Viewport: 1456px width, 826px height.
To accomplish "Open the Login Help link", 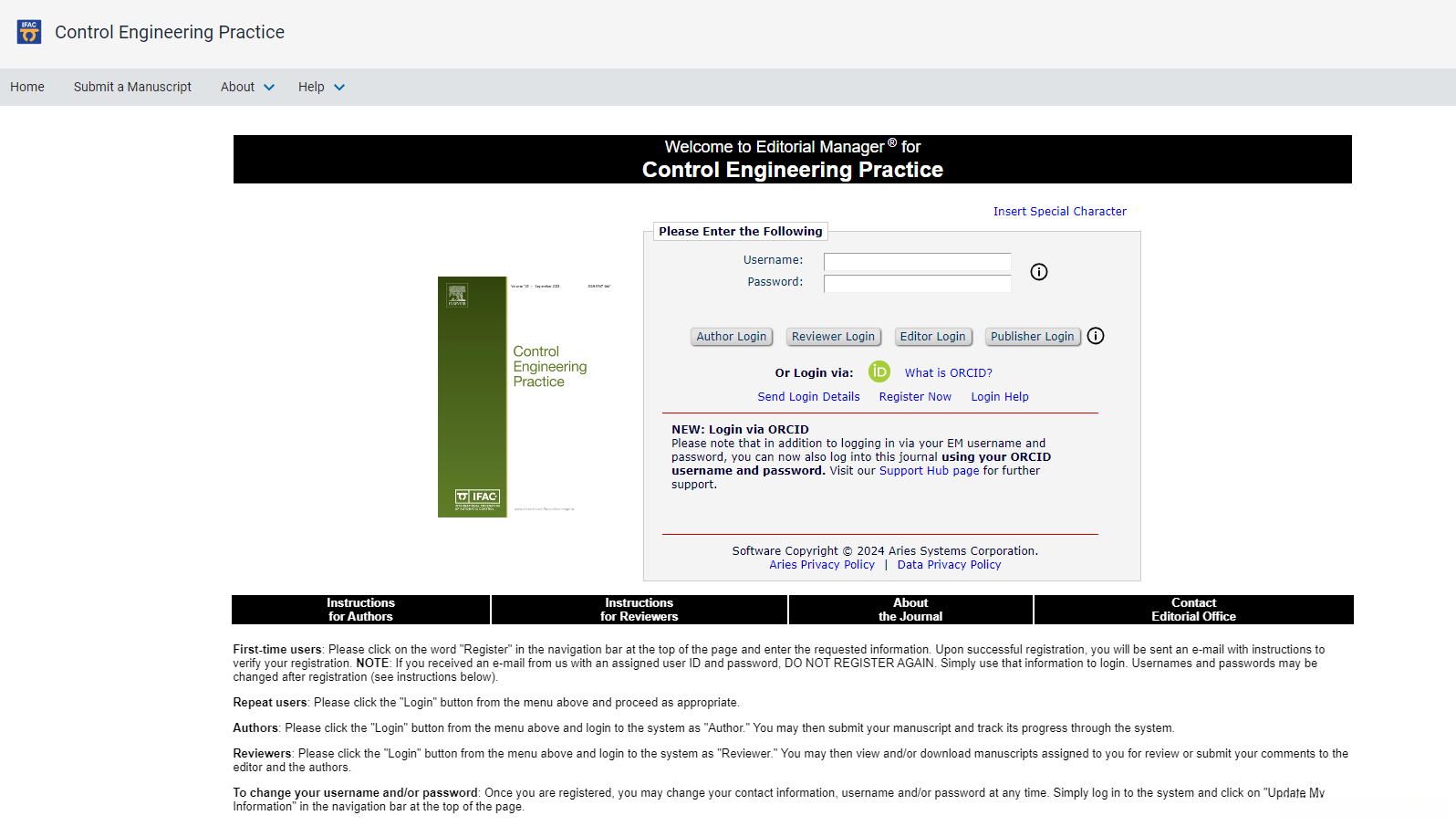I will (x=1000, y=397).
